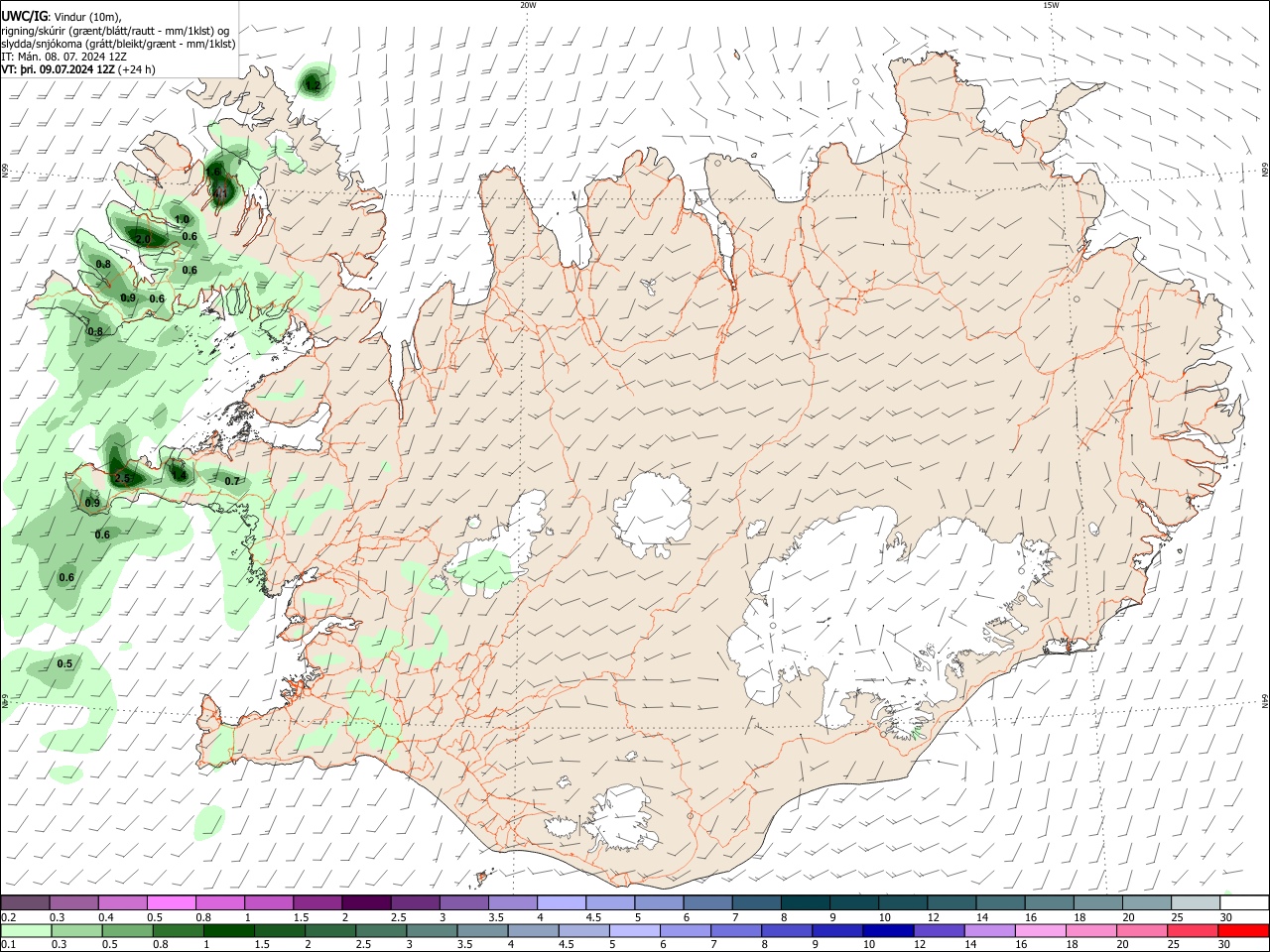
Task: Click the 1.2 precipitation value north of Westfjords
Action: coord(313,86)
